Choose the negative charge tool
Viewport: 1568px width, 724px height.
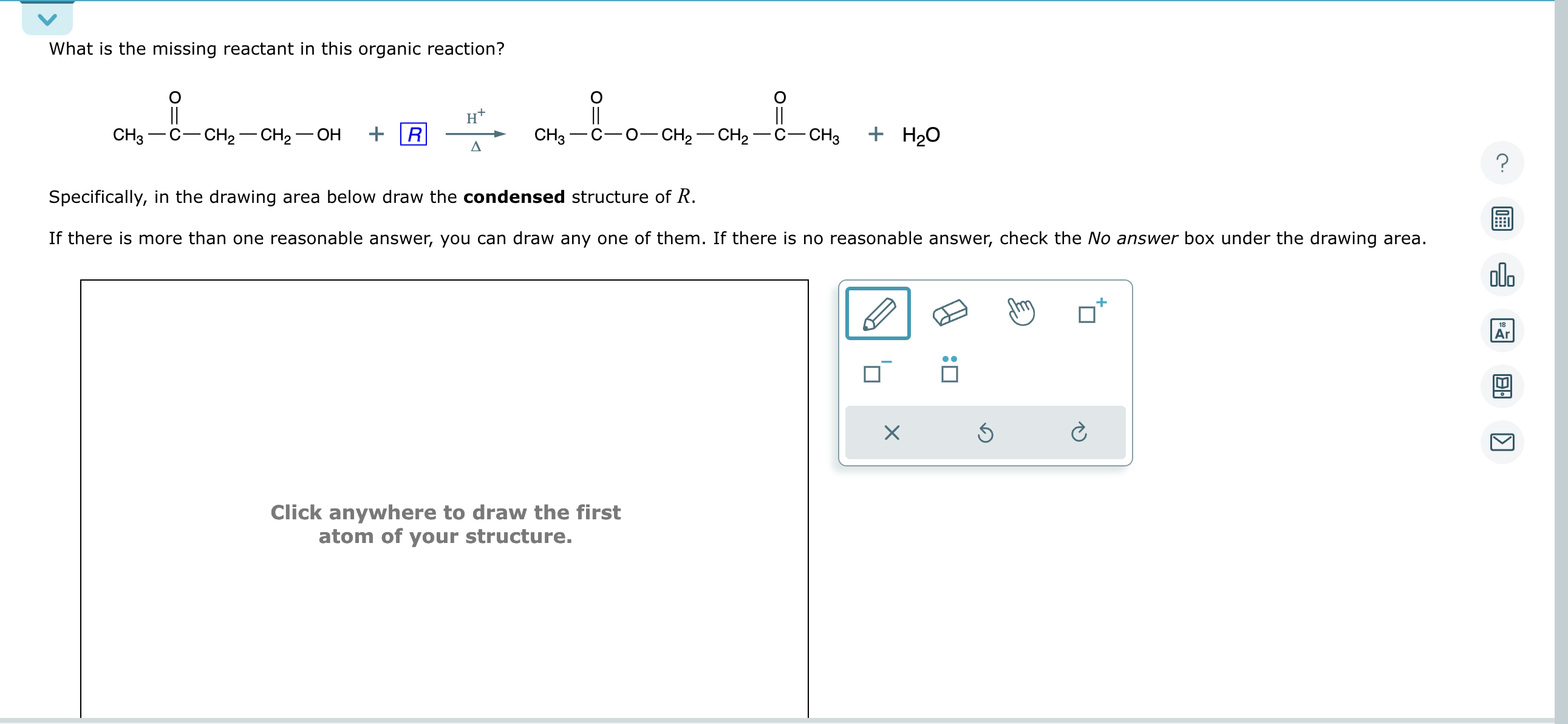(874, 372)
